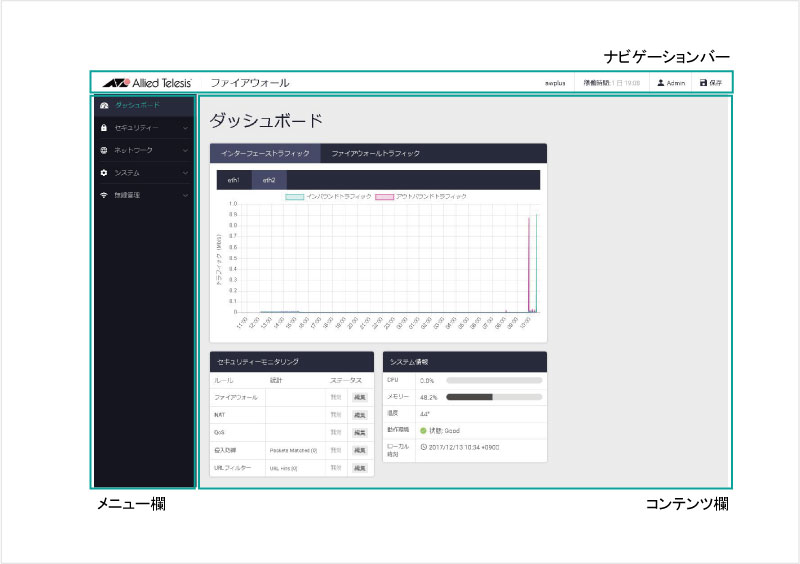Click edit button in Packets Matched row
The height and width of the screenshot is (564, 800).
(360, 450)
